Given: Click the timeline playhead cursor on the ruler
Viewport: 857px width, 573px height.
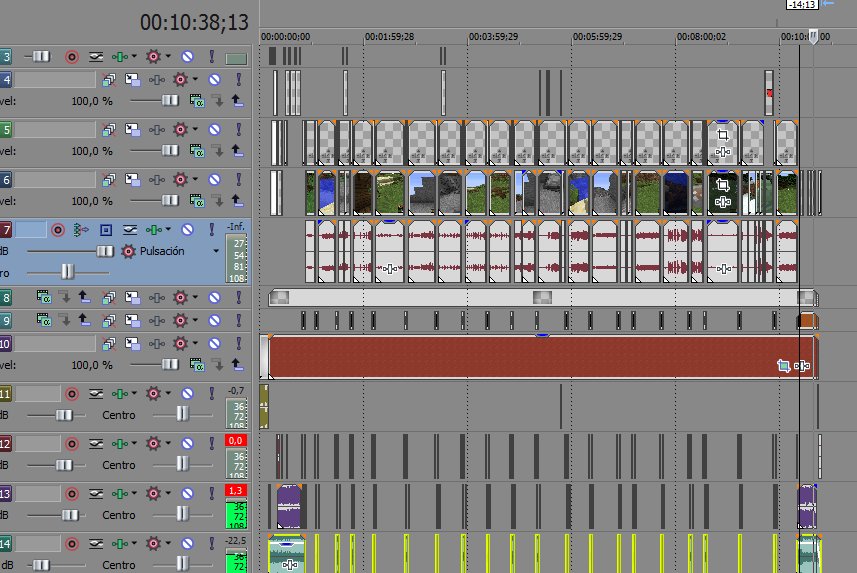Looking at the screenshot, I should 813,37.
